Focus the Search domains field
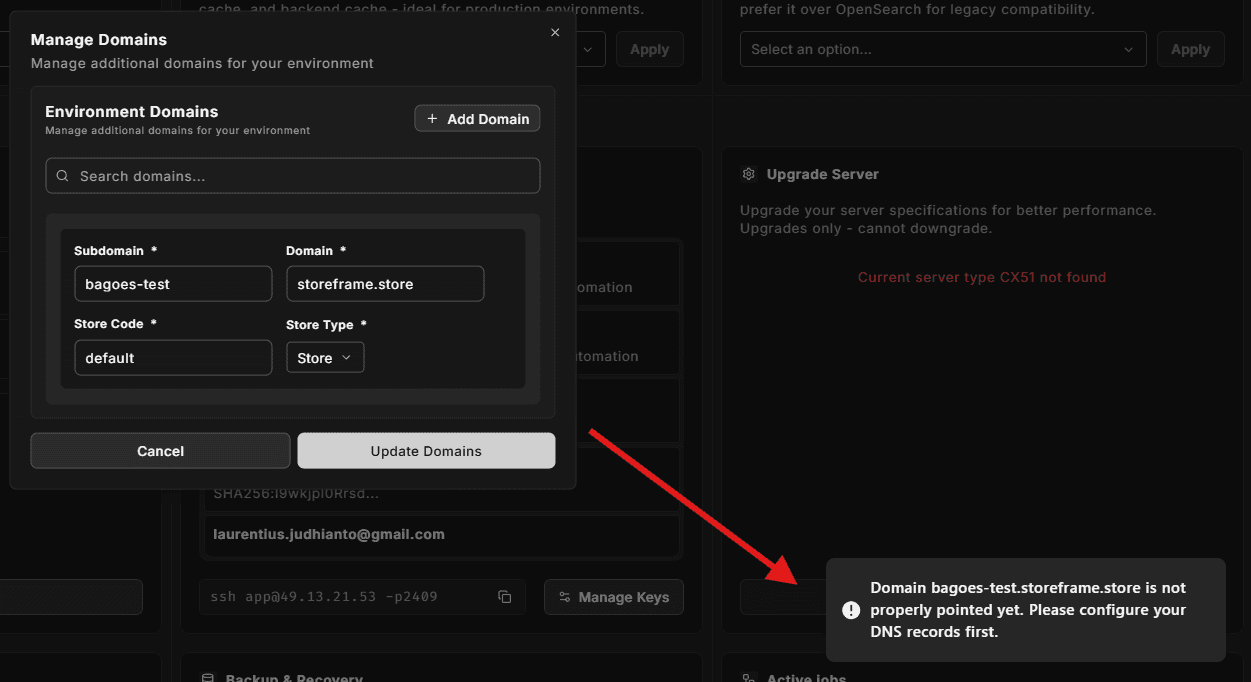The image size is (1251, 682). (293, 176)
